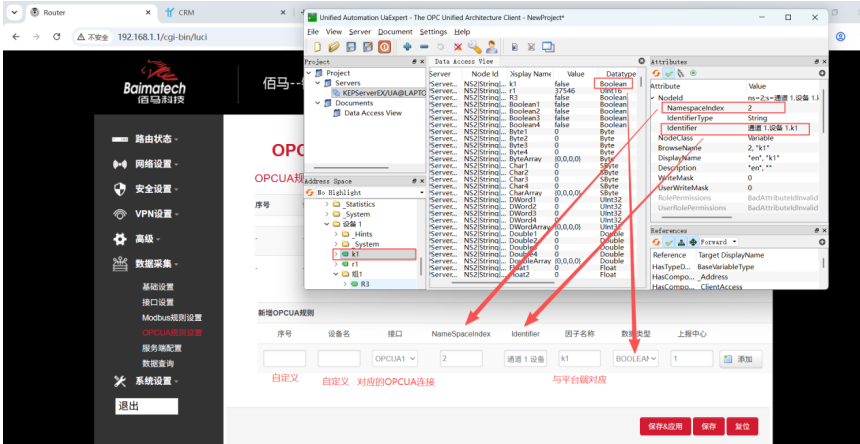
Task: Open the Settings menu in UaExpert
Action: 433,32
